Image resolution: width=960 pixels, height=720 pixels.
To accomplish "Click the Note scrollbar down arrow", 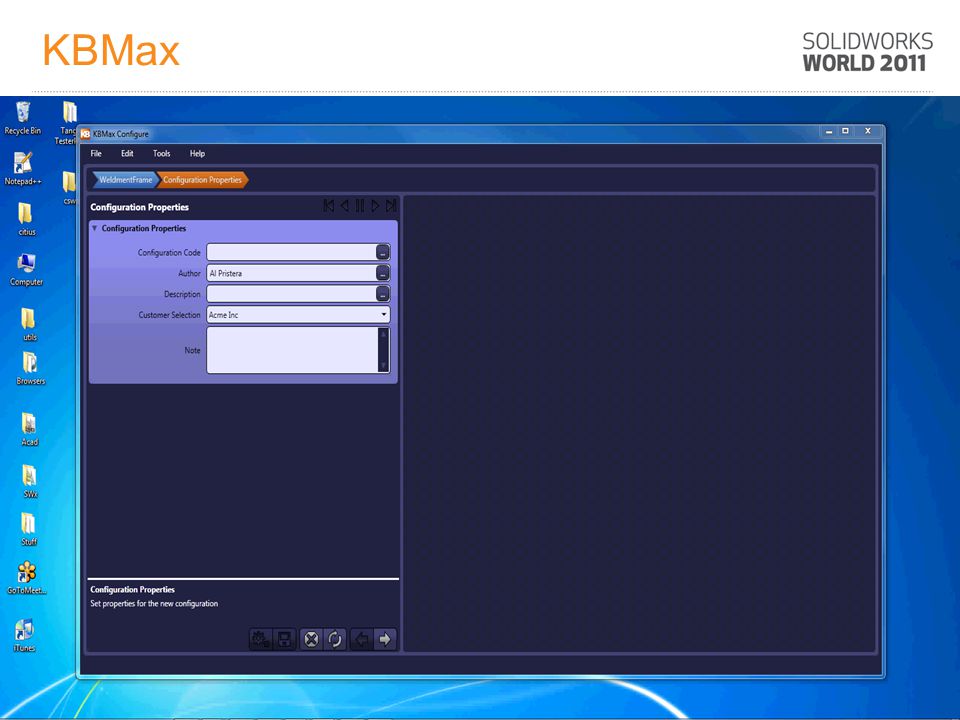I will (x=384, y=366).
